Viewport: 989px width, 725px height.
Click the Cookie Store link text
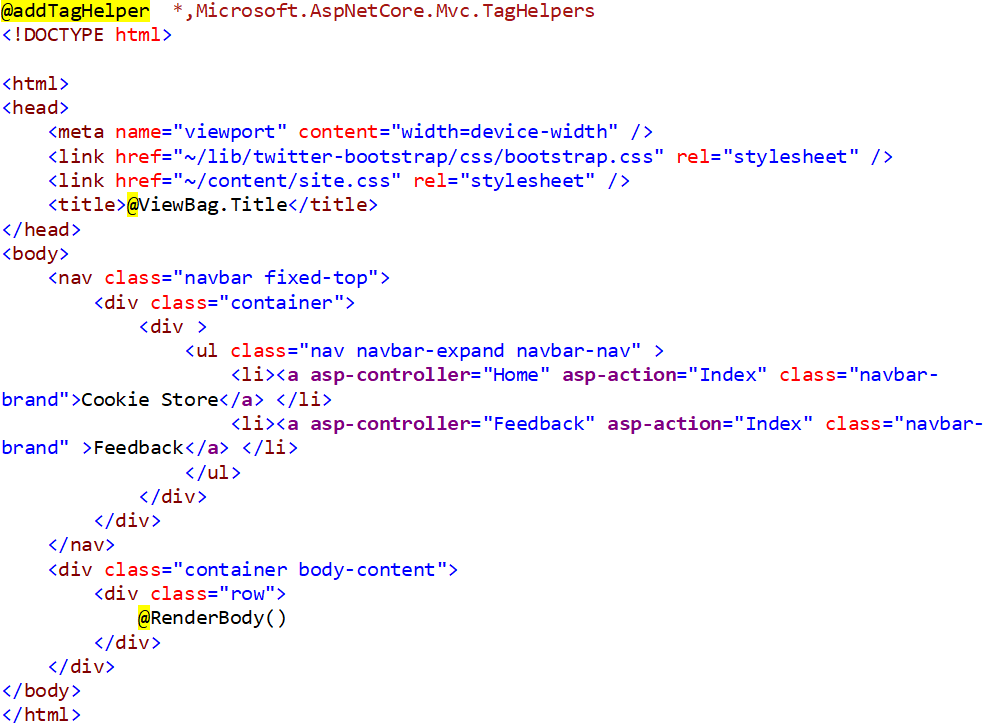tap(149, 399)
